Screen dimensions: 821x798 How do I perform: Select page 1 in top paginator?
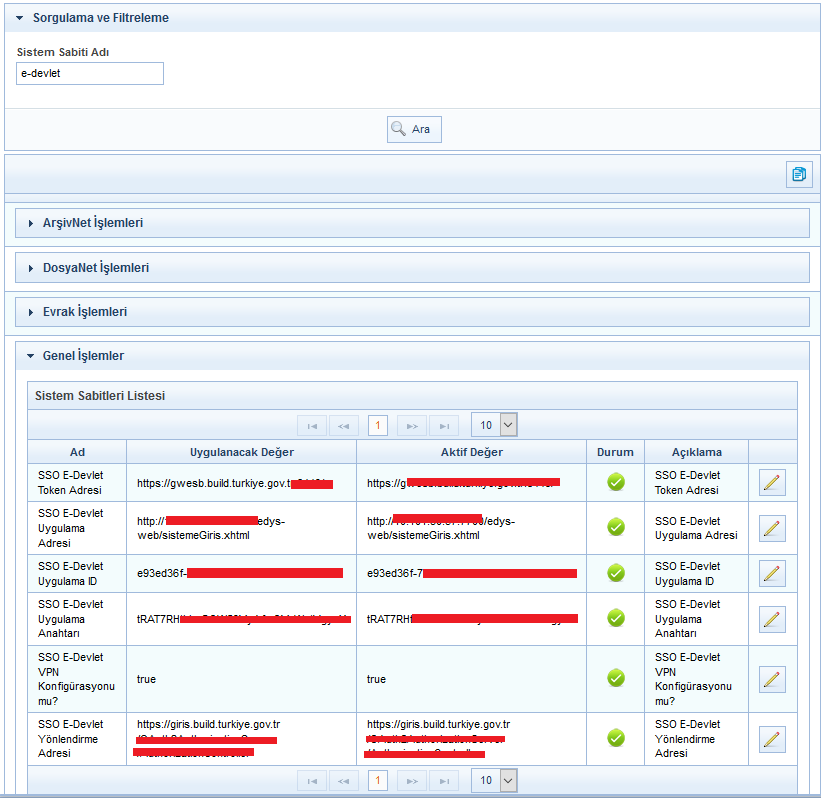coord(378,426)
